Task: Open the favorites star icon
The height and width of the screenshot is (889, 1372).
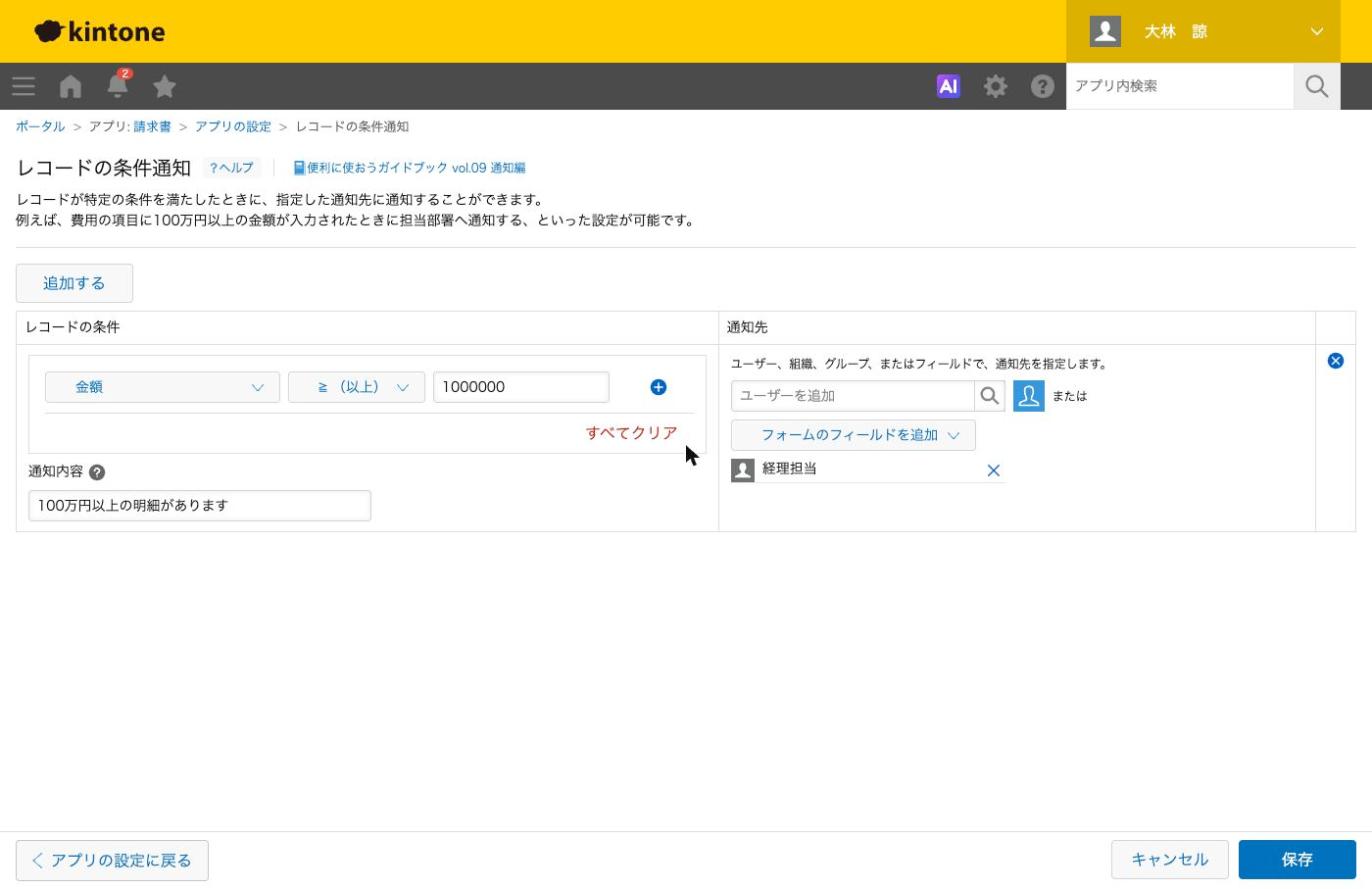Action: [165, 86]
